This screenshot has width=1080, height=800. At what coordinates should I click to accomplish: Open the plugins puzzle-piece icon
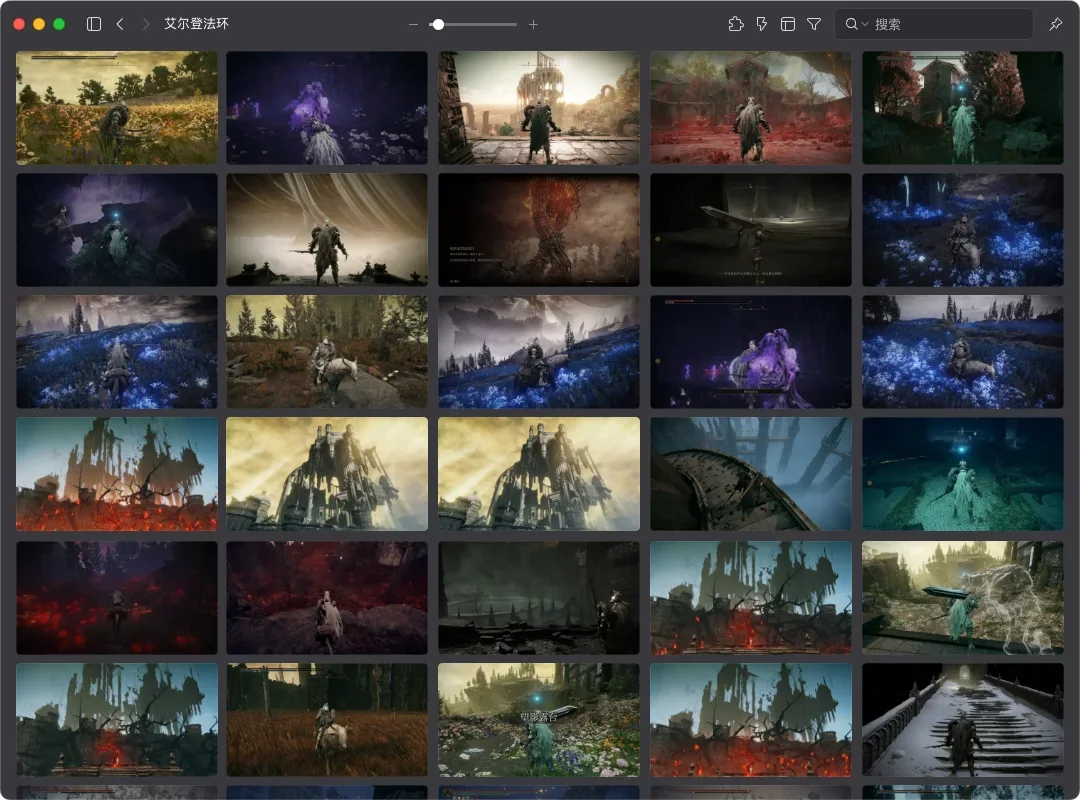point(736,24)
